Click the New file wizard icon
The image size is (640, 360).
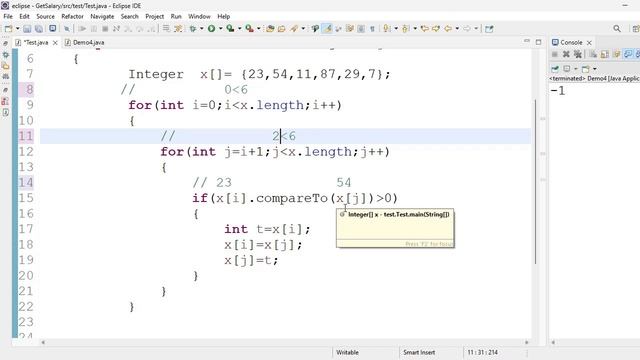point(8,29)
